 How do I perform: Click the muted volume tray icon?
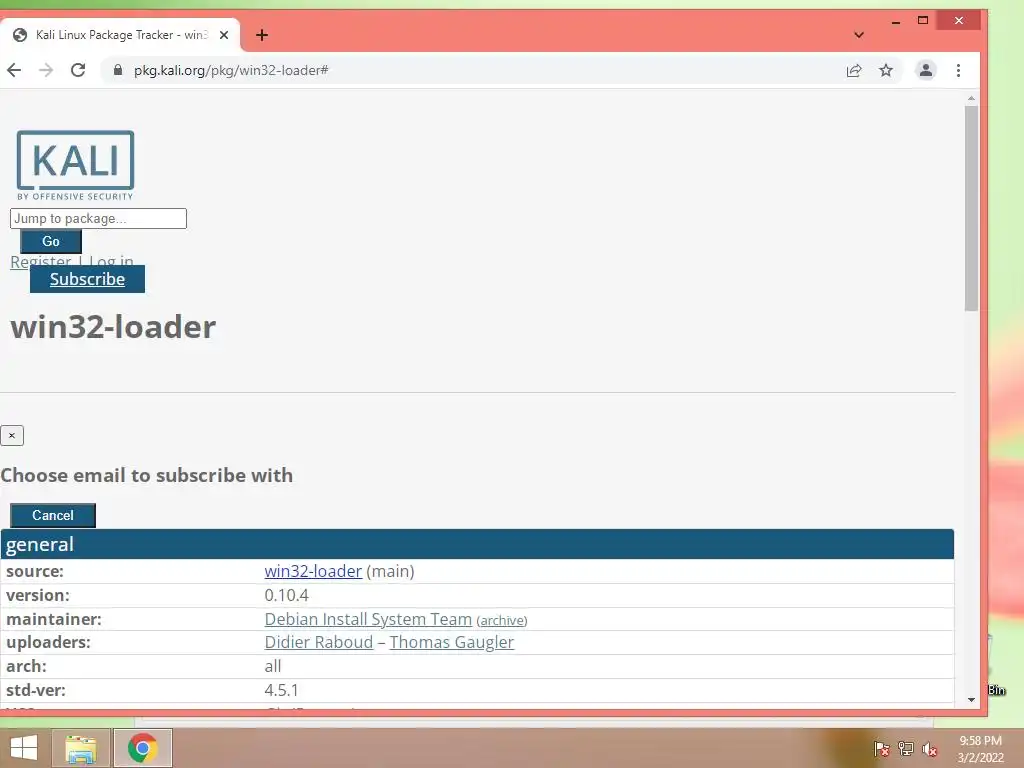pos(930,748)
